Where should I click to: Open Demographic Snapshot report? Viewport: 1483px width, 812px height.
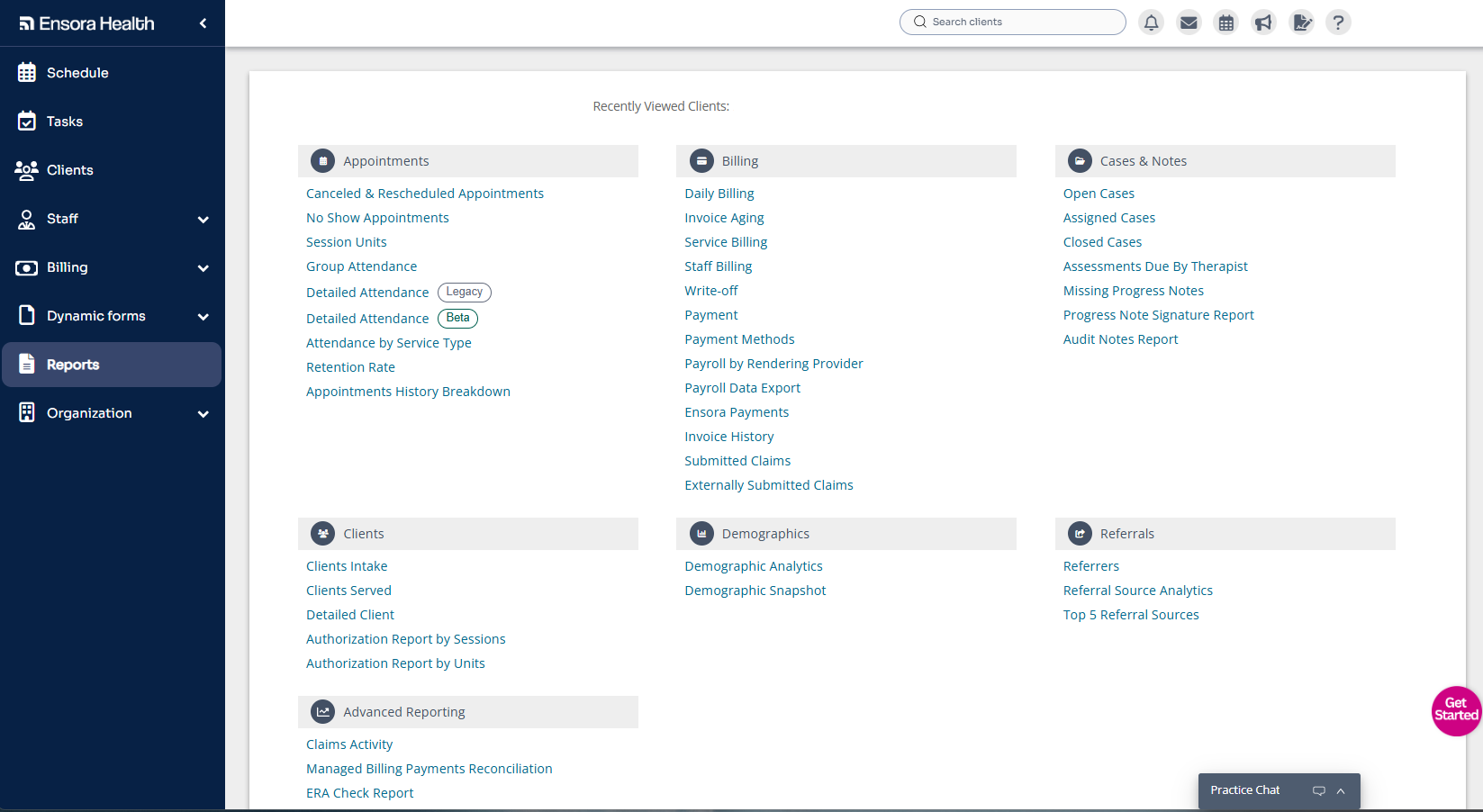(755, 591)
